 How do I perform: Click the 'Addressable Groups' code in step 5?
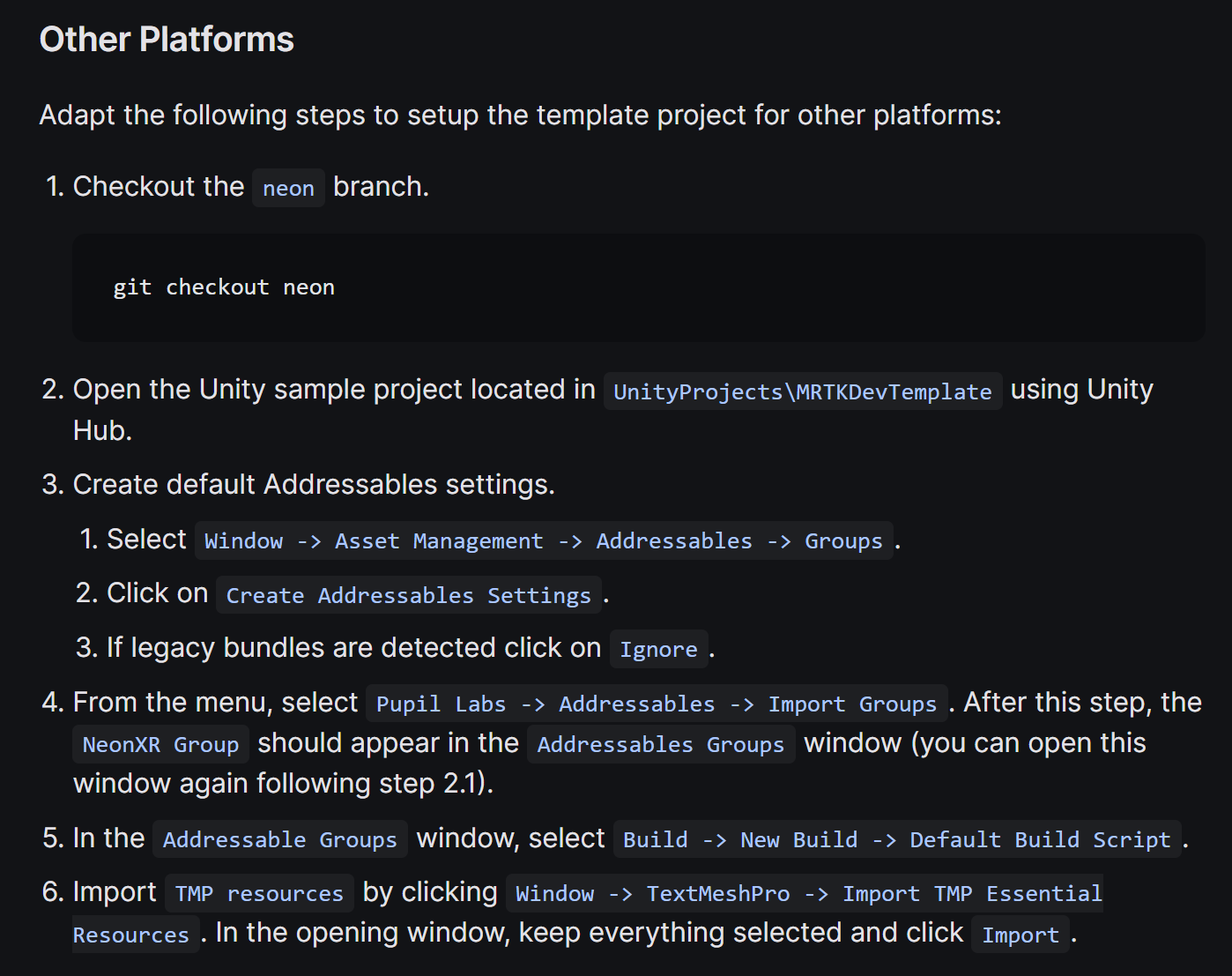point(279,839)
